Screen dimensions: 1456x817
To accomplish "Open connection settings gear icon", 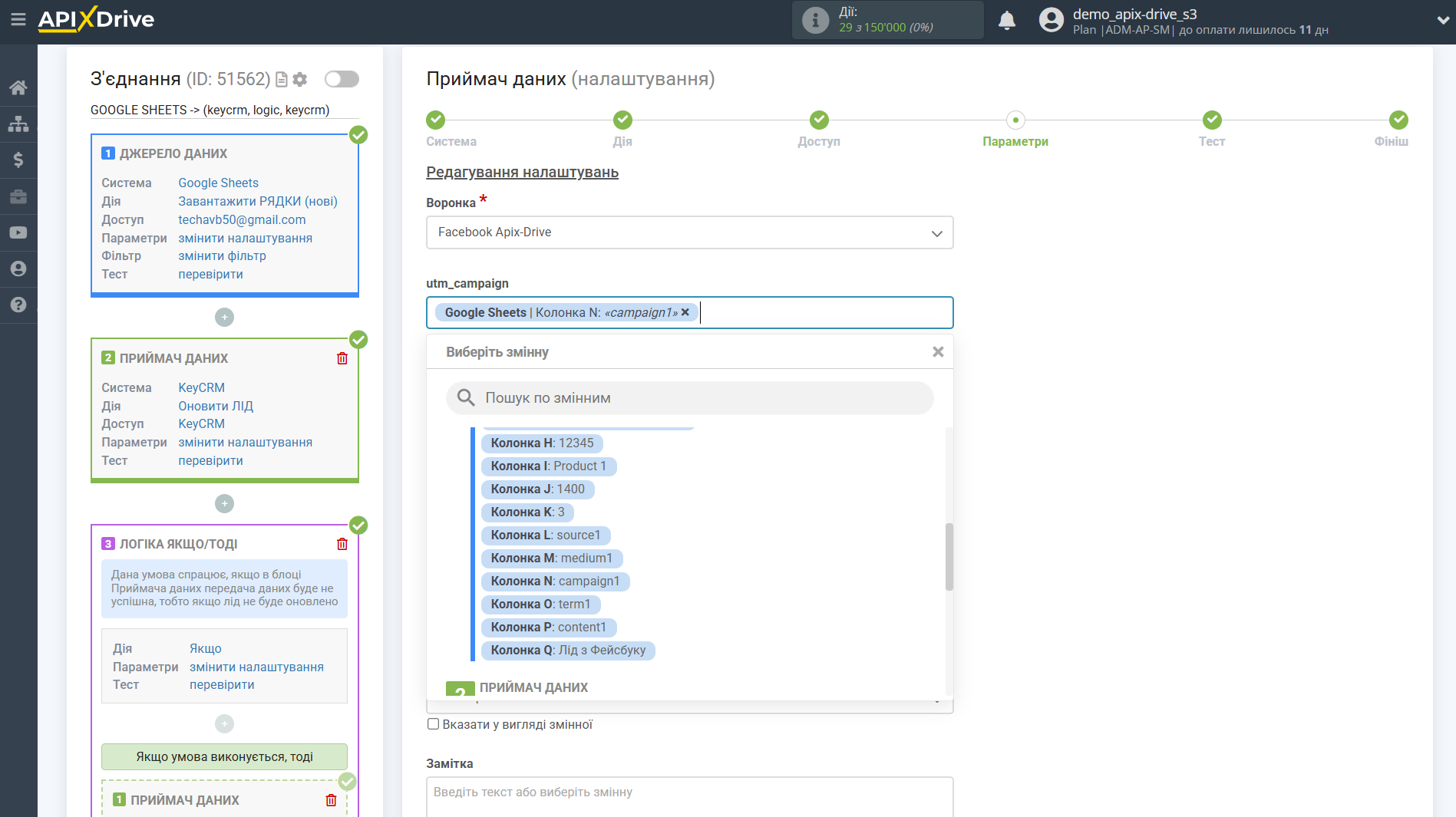I will [x=300, y=79].
